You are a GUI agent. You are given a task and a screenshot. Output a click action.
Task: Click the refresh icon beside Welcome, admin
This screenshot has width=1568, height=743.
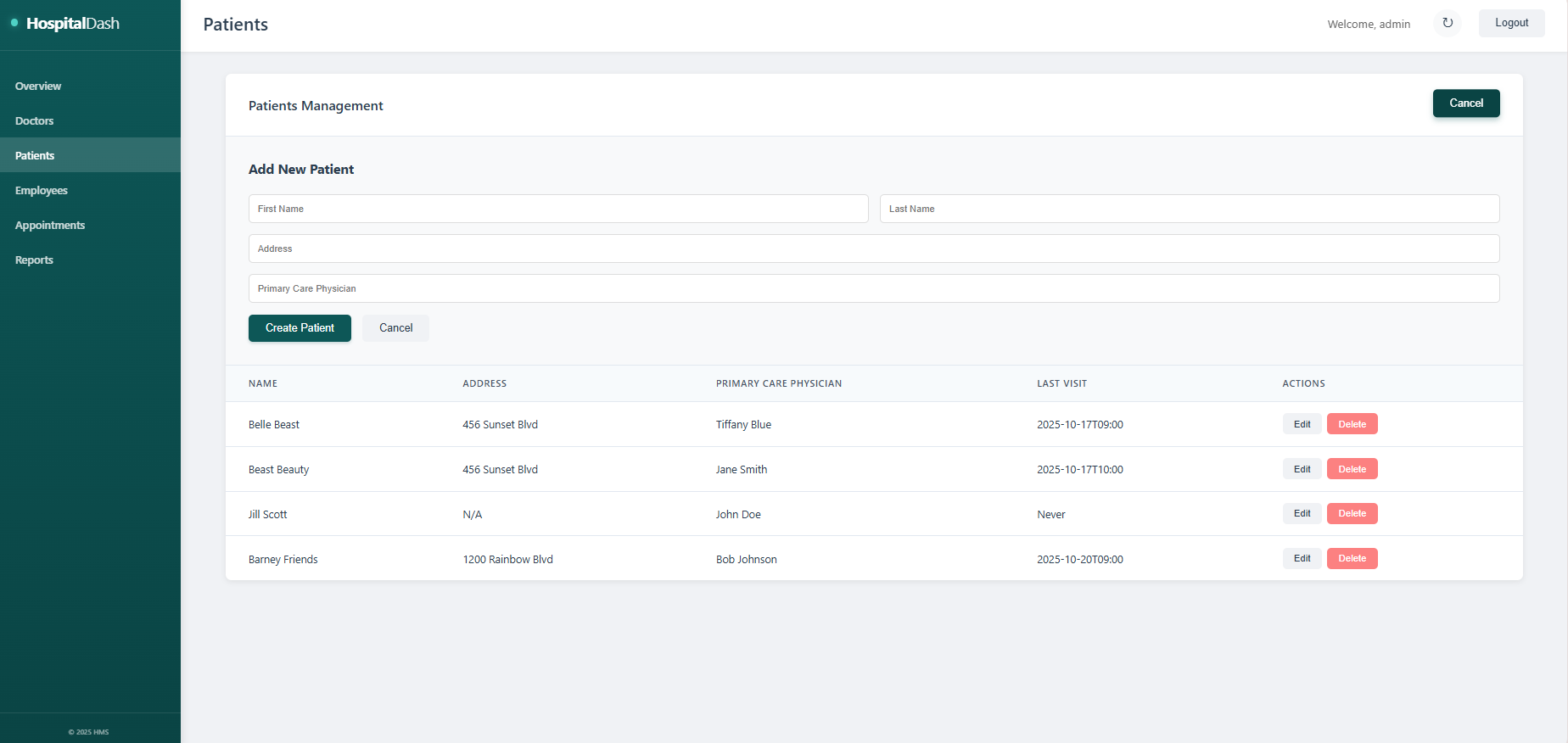click(1448, 23)
